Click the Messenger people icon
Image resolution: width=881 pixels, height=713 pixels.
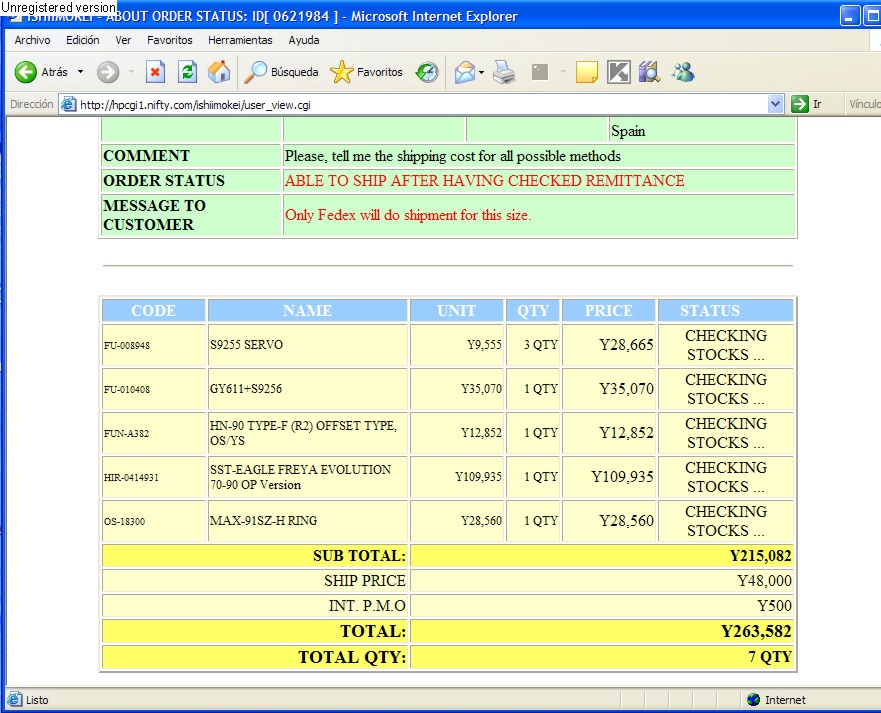tap(684, 72)
